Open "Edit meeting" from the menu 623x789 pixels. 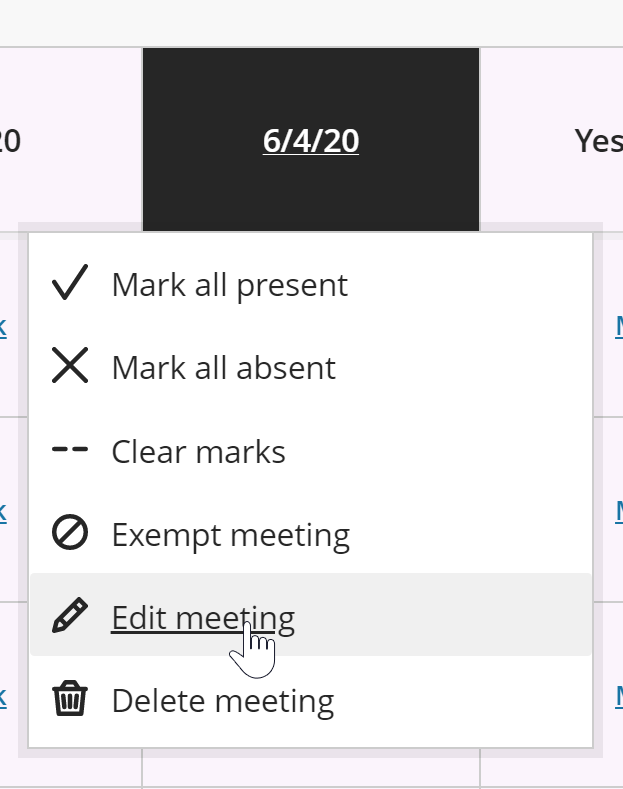tap(203, 618)
